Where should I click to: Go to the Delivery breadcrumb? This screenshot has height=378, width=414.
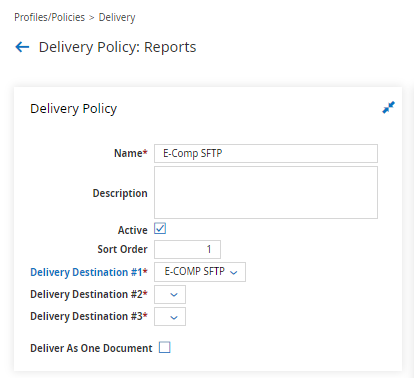[117, 17]
